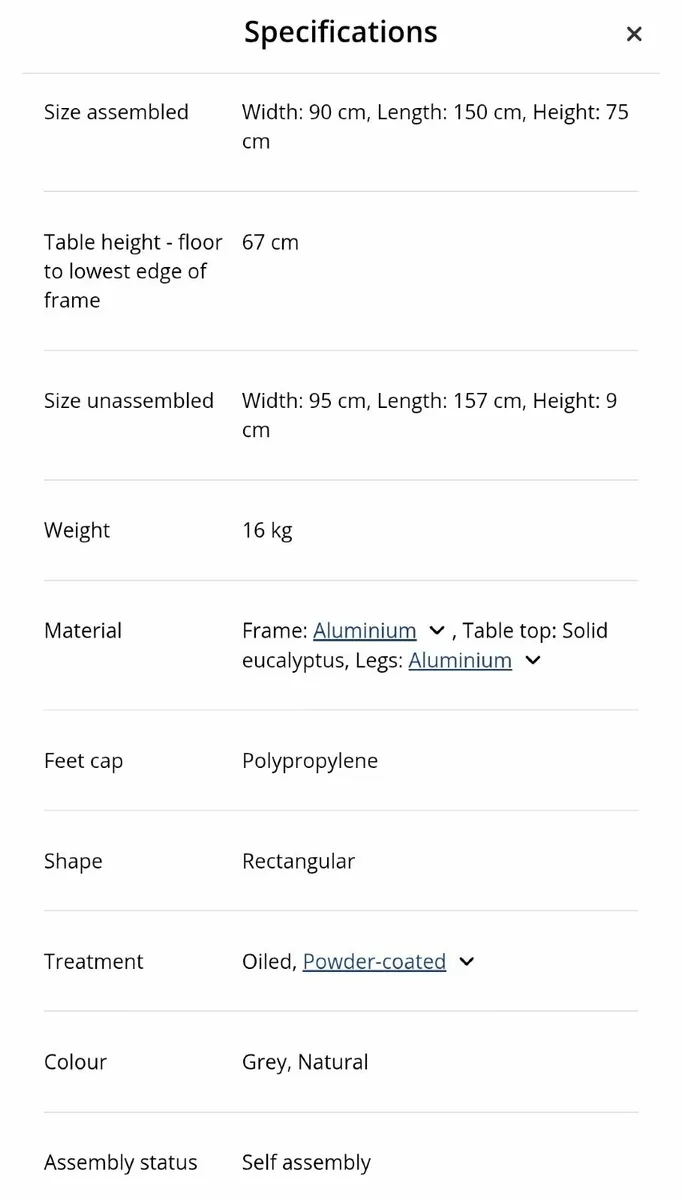Viewport: 682px width, 1200px height.
Task: Click the 67 cm table height value
Action: 270,242
